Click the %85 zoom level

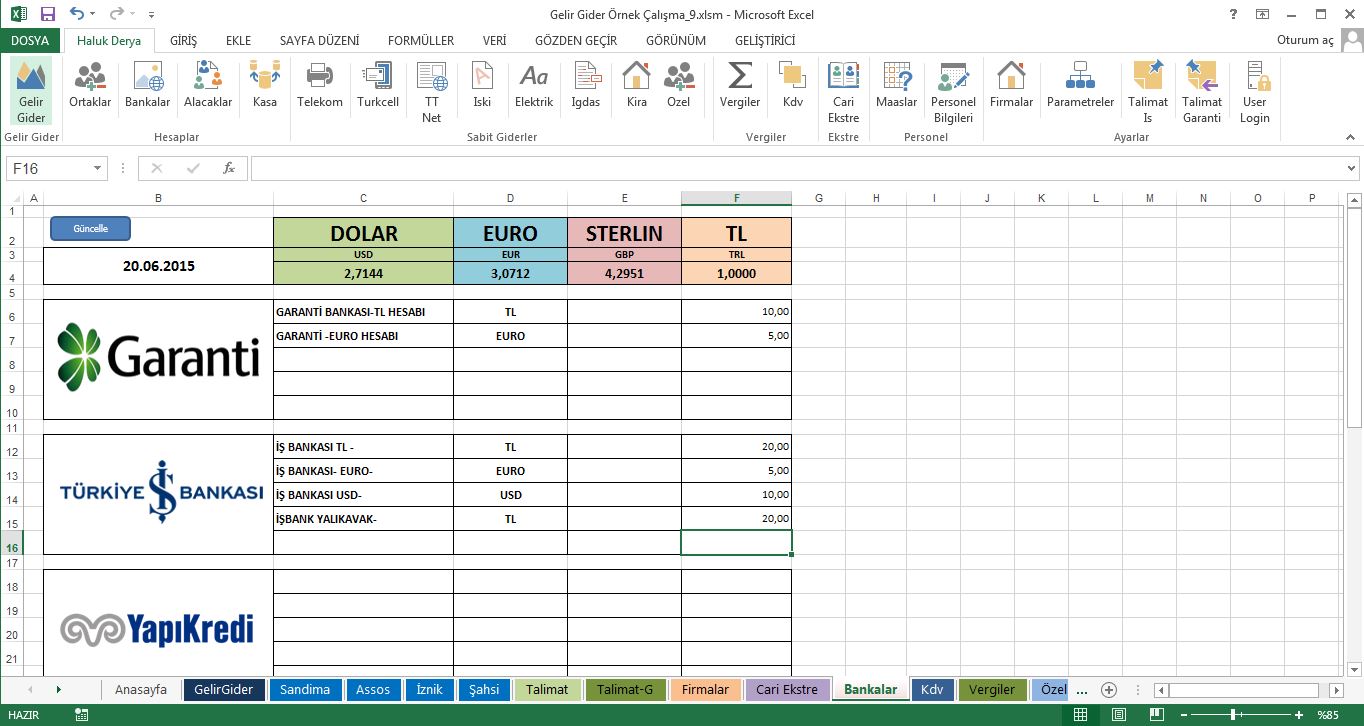click(1329, 715)
